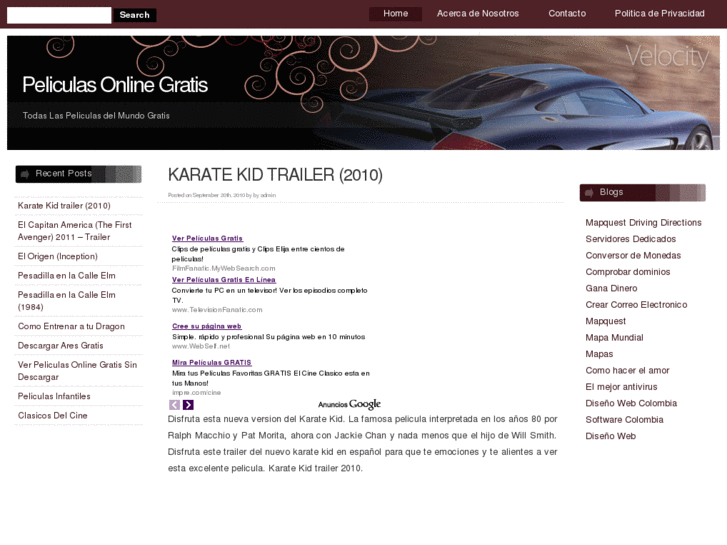Open Mapa Mundial link
This screenshot has width=727, height=545.
click(x=614, y=338)
